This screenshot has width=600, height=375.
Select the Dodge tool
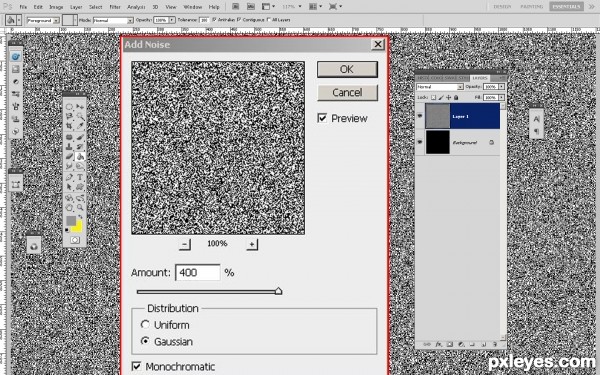point(80,166)
